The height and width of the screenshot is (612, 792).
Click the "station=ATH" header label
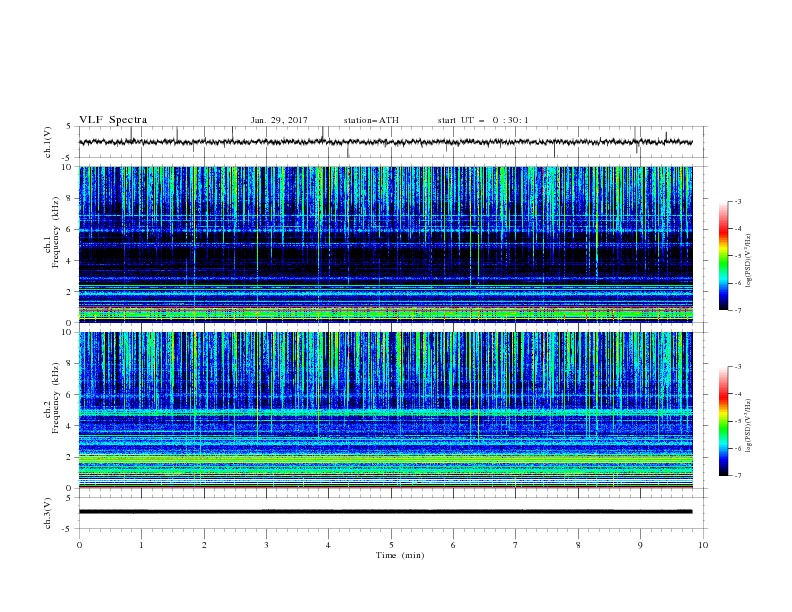click(x=371, y=120)
